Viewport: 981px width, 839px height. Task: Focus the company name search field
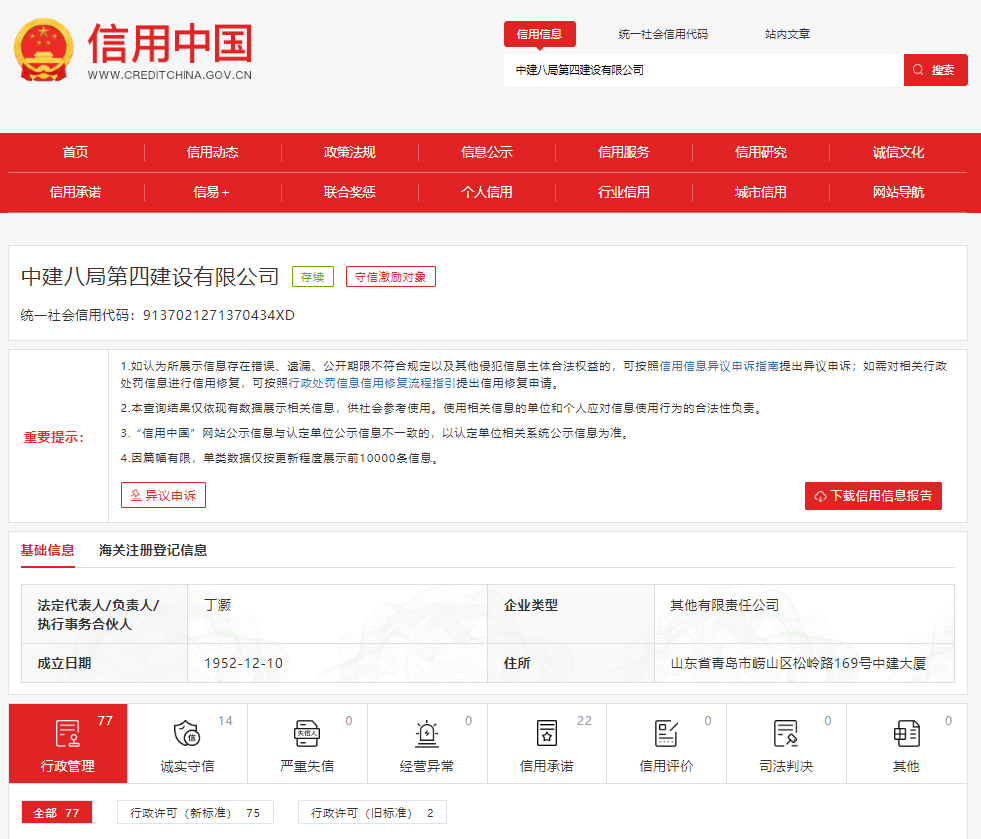[704, 69]
